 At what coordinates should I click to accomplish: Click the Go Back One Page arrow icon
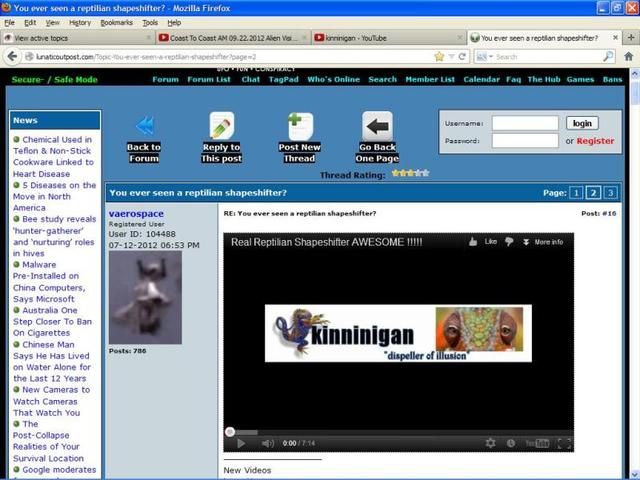coord(377,126)
